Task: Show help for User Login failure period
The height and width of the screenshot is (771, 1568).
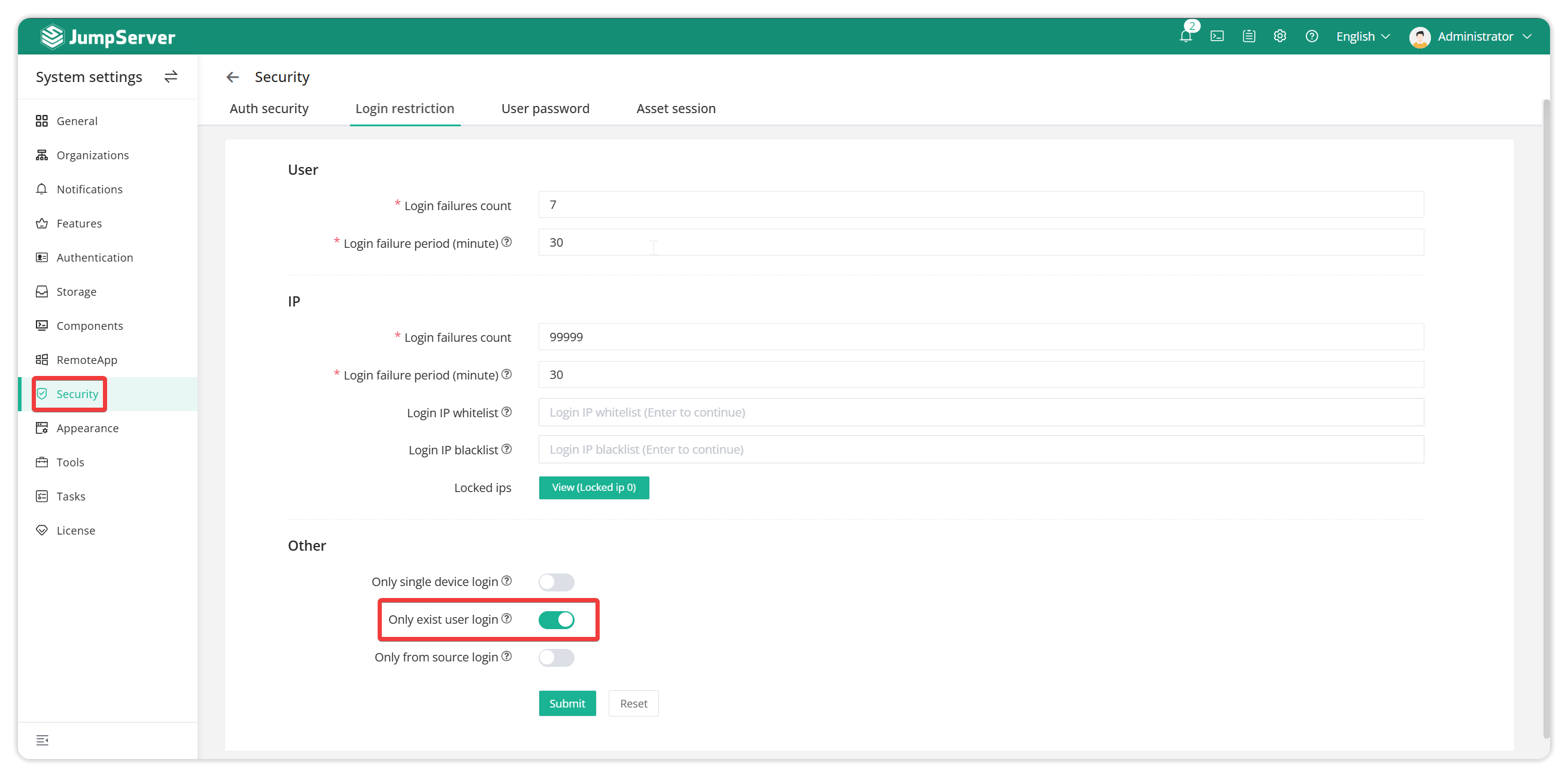Action: click(x=506, y=242)
